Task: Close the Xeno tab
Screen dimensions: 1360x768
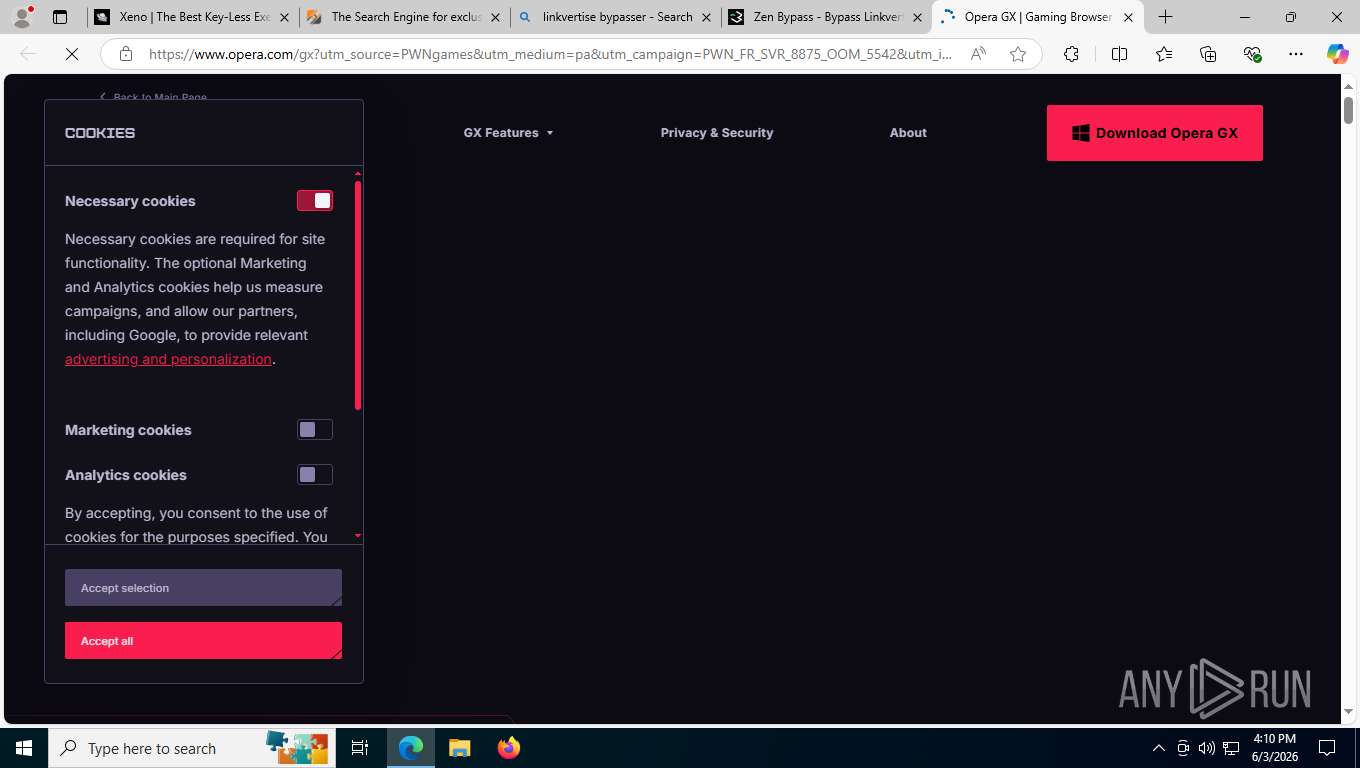Action: tap(284, 17)
